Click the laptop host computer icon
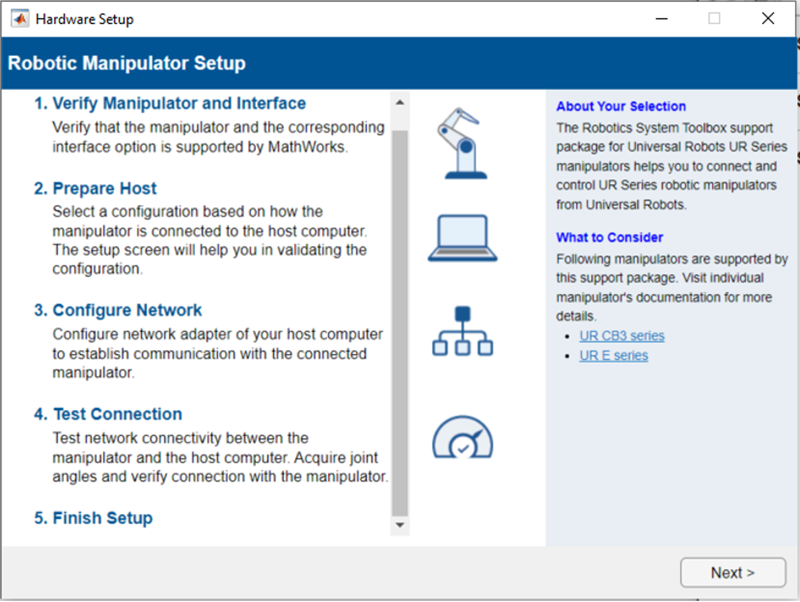The image size is (800, 602). pos(462,238)
